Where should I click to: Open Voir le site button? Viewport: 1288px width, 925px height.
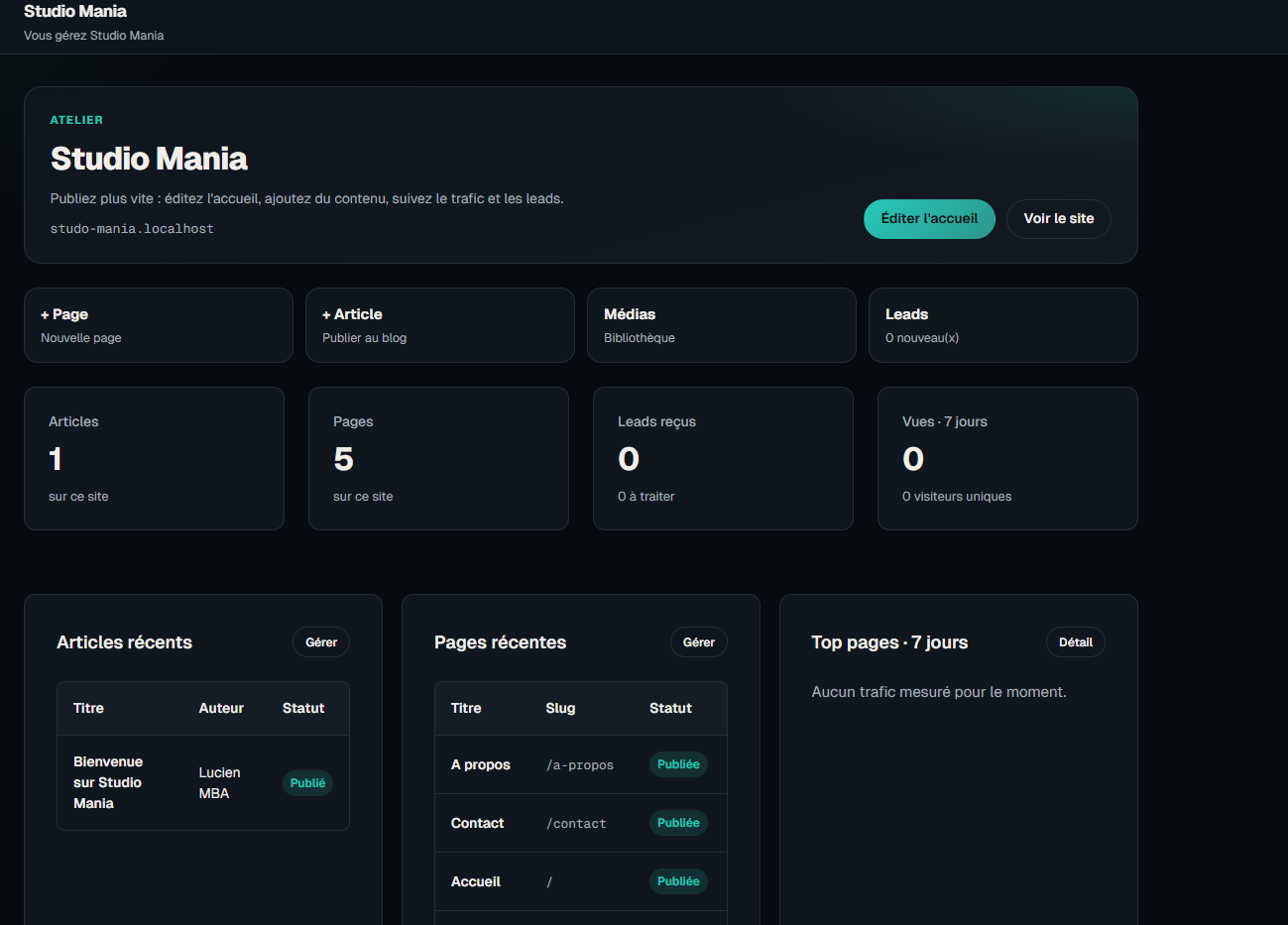[1059, 219]
